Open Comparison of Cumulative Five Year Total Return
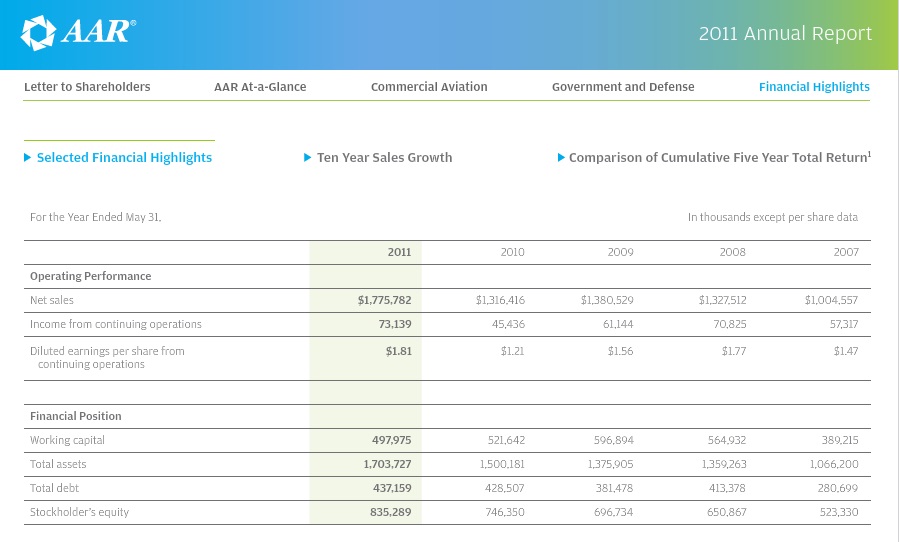899x542 pixels. [x=719, y=158]
